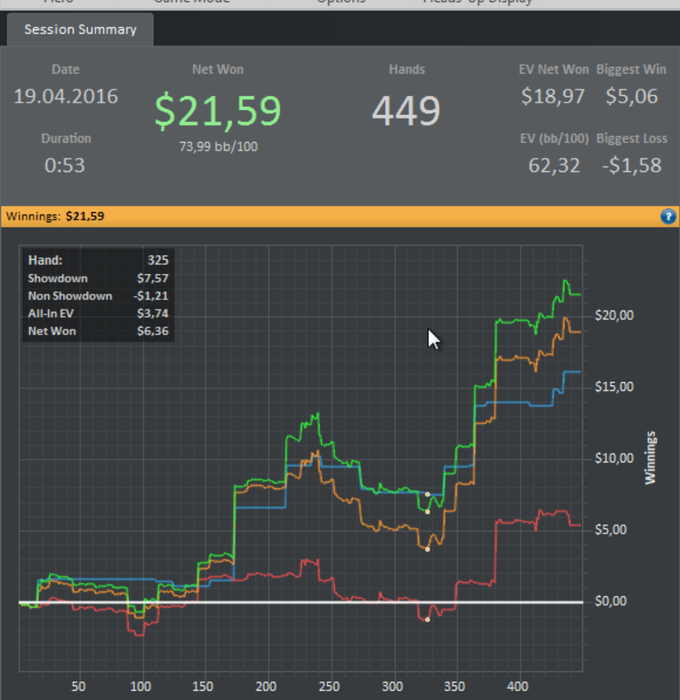The image size is (680, 700).
Task: Click the Duration heading label
Action: point(66,138)
